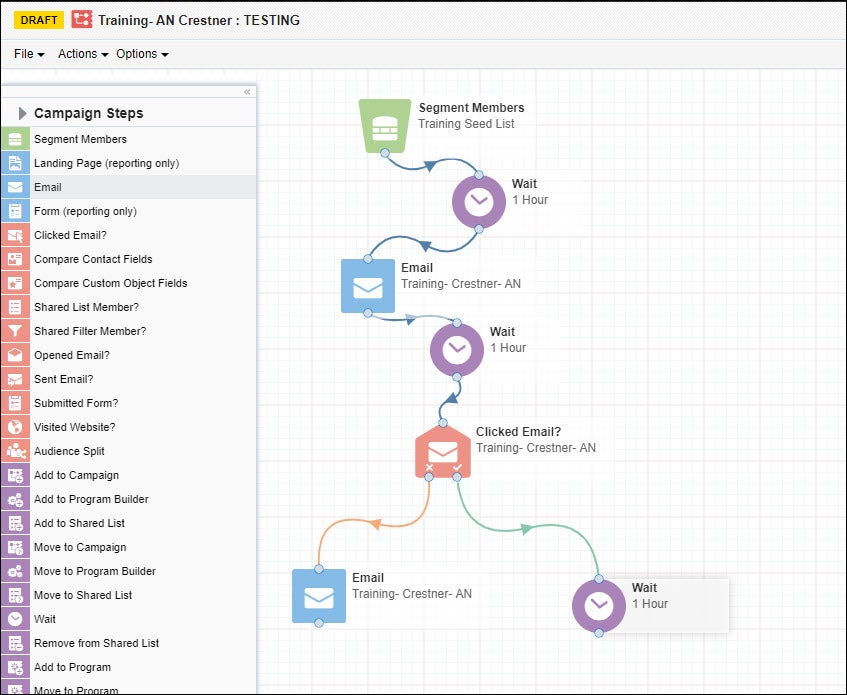The width and height of the screenshot is (847, 695).
Task: Open the File menu
Action: [29, 54]
